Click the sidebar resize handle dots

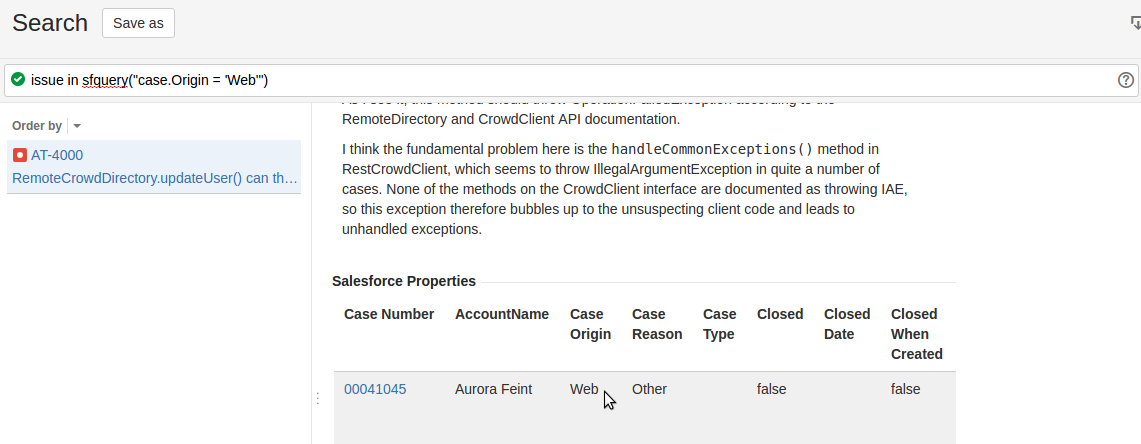(317, 398)
